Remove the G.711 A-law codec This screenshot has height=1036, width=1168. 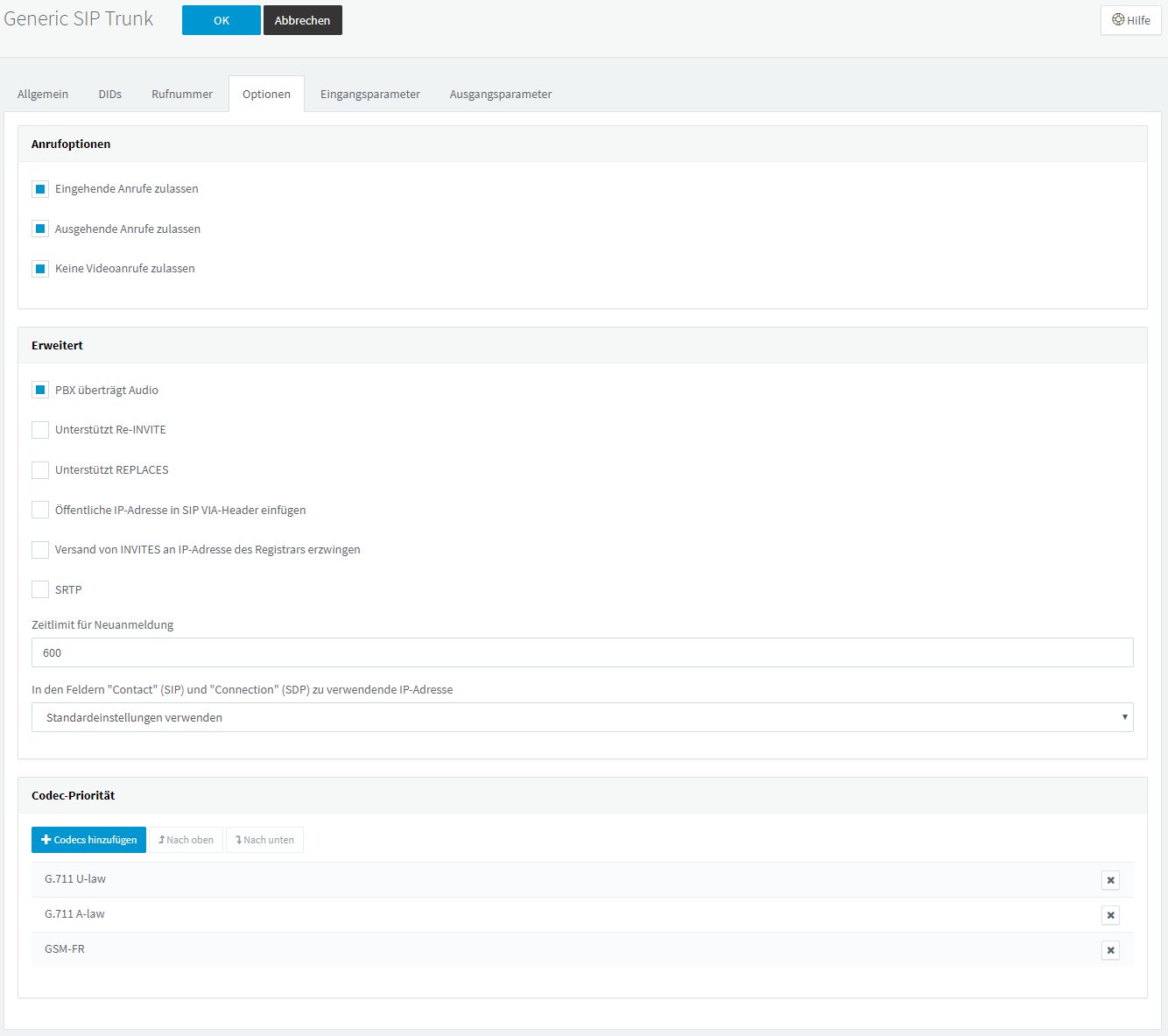click(1110, 915)
